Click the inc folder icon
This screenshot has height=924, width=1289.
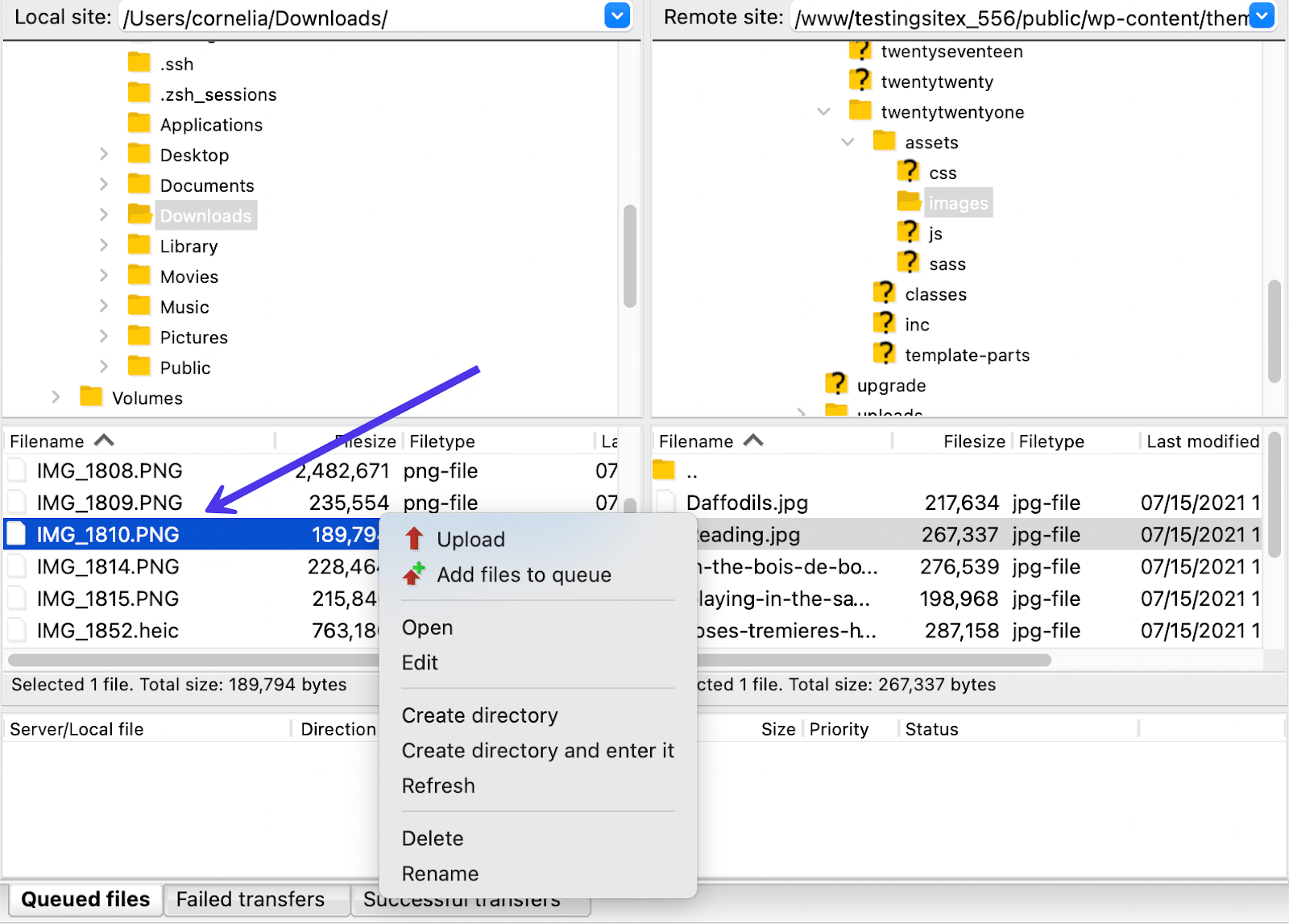pos(885,323)
